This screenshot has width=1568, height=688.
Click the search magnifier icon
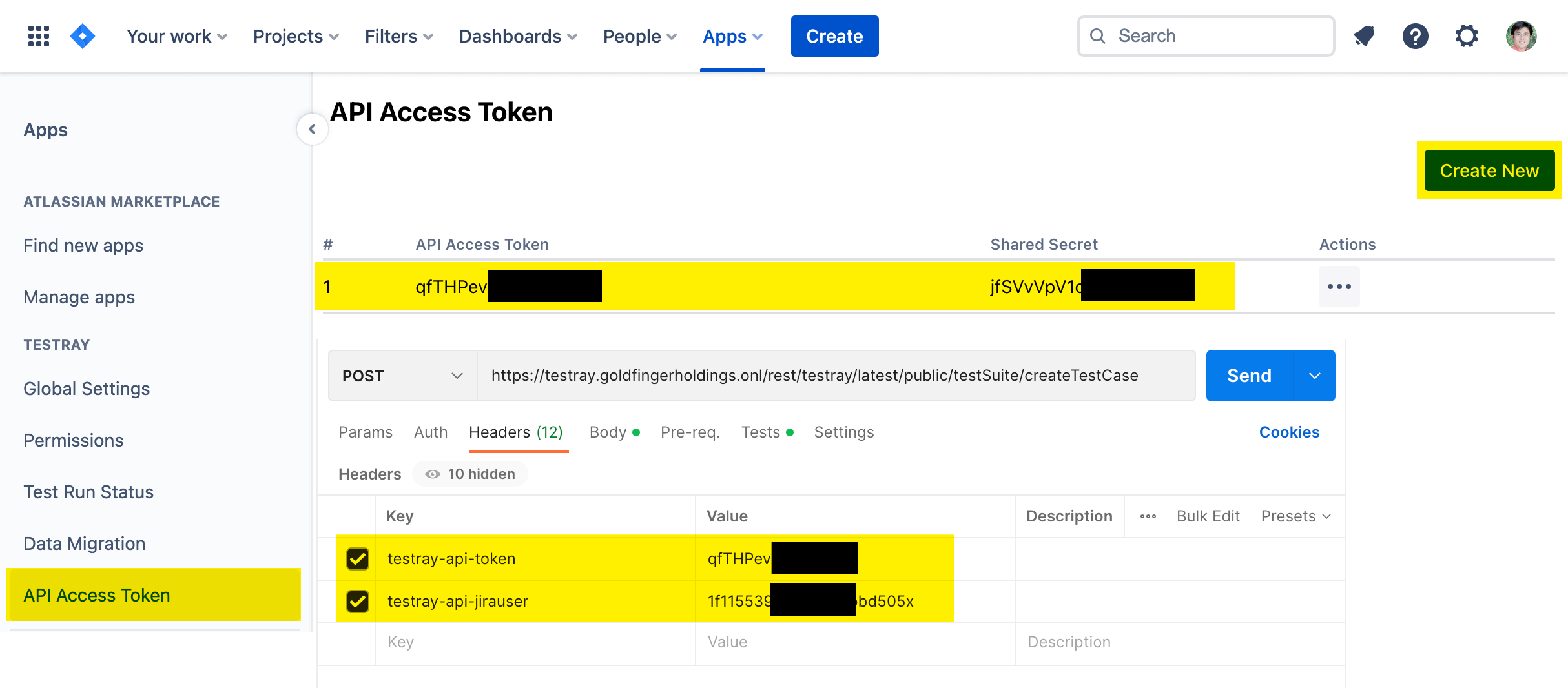coord(1098,36)
